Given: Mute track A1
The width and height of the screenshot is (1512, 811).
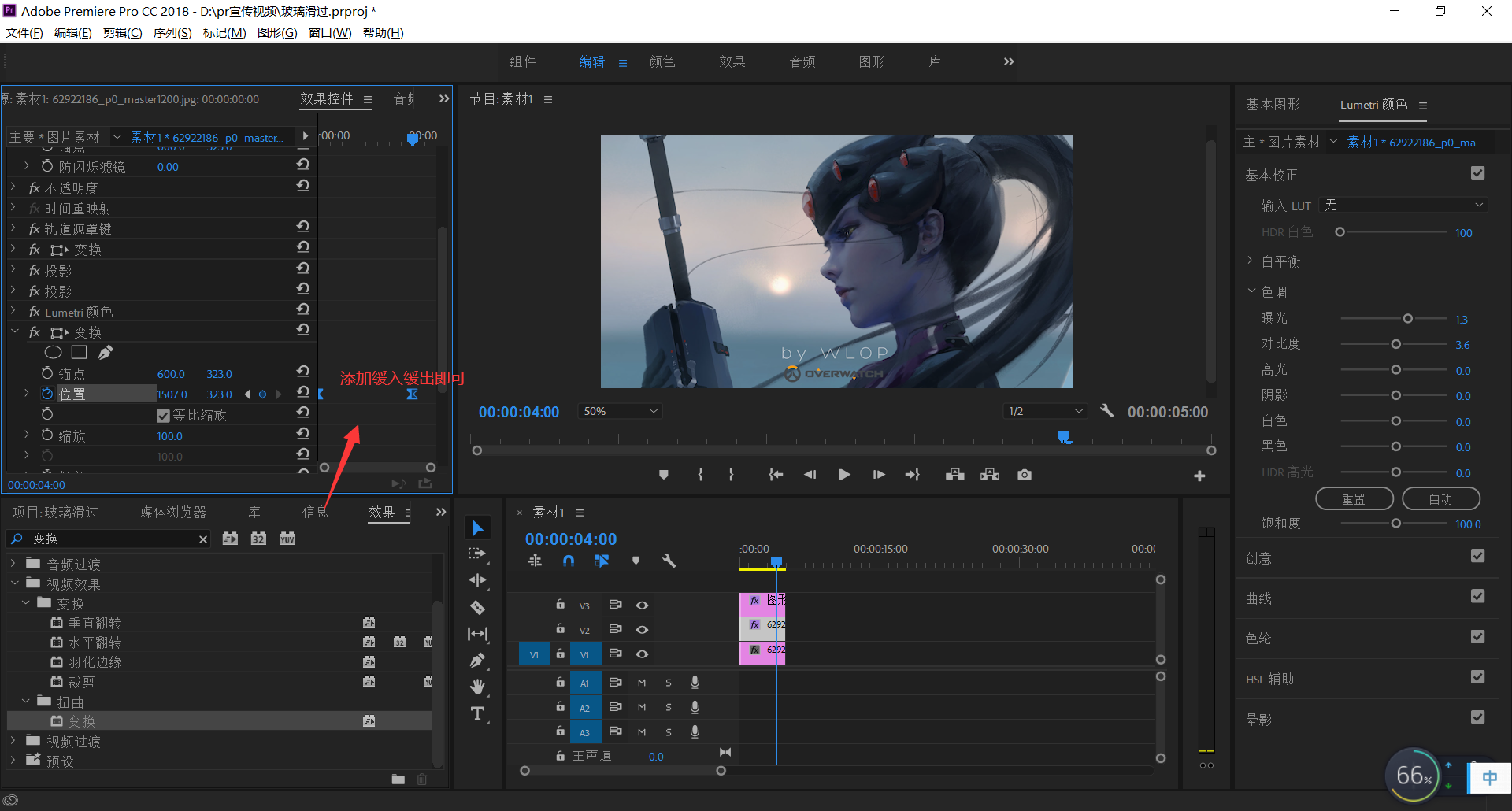Looking at the screenshot, I should coord(642,683).
